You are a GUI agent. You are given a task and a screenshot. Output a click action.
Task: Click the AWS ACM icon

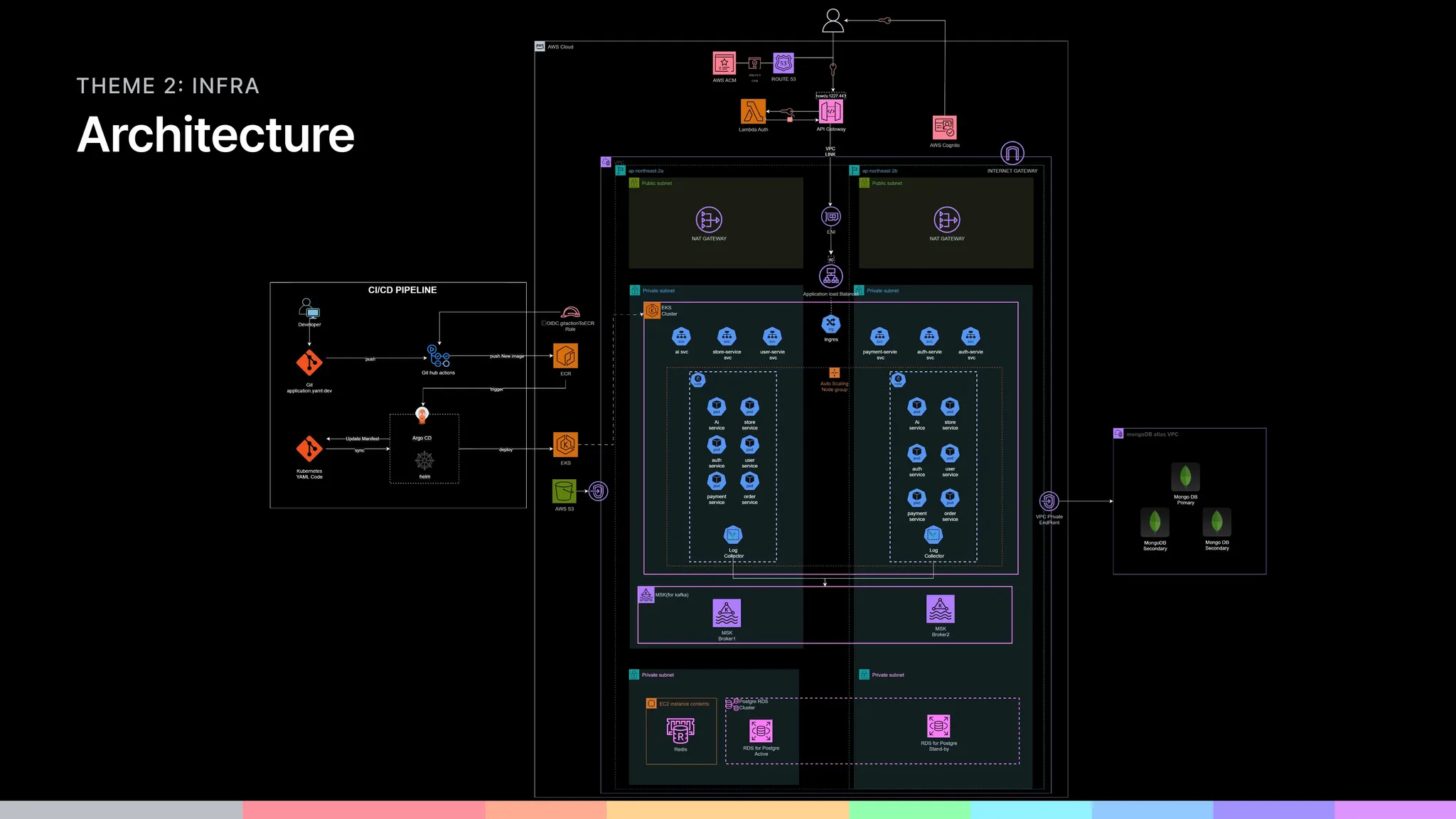click(724, 63)
